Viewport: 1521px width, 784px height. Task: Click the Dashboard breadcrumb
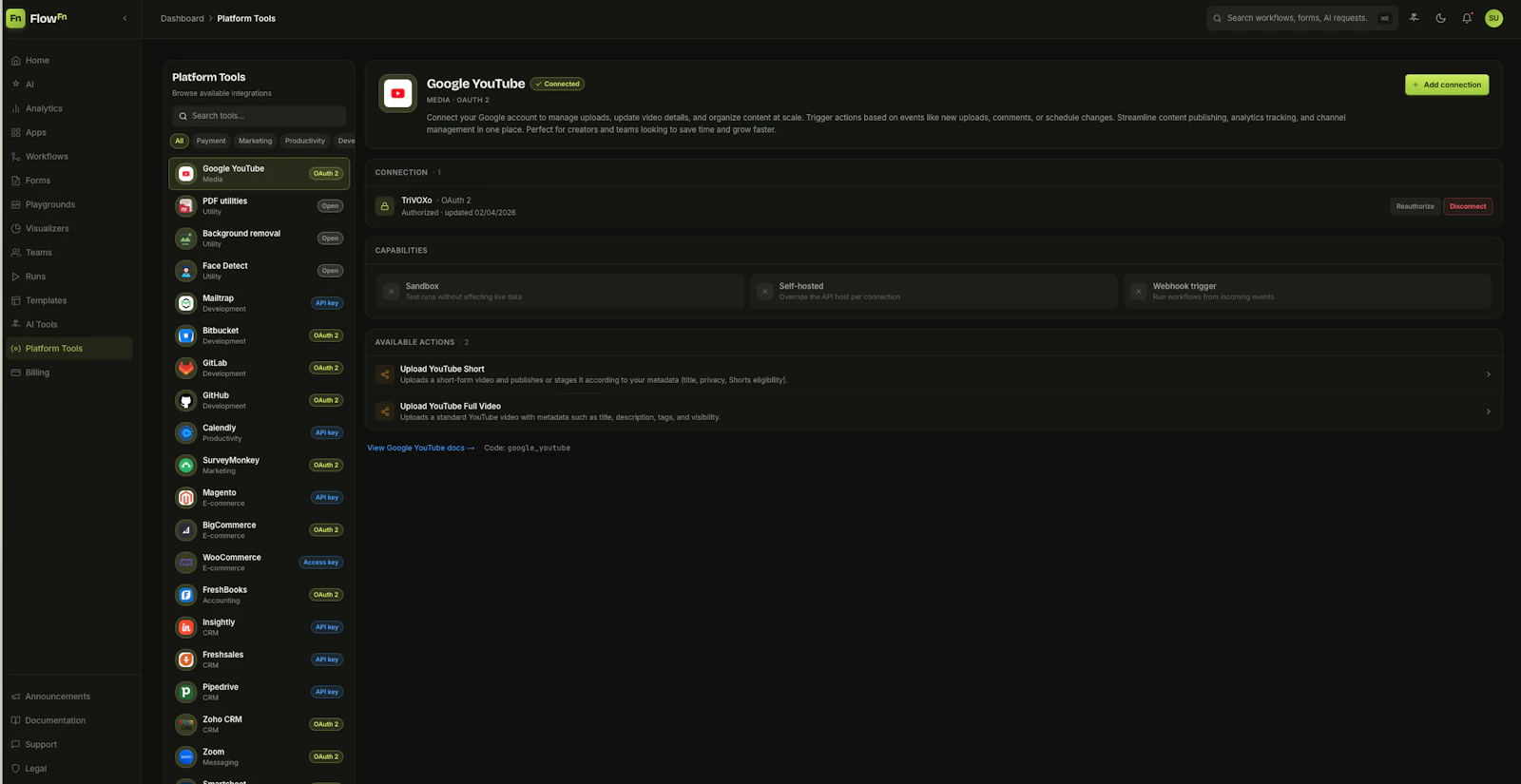click(x=182, y=18)
